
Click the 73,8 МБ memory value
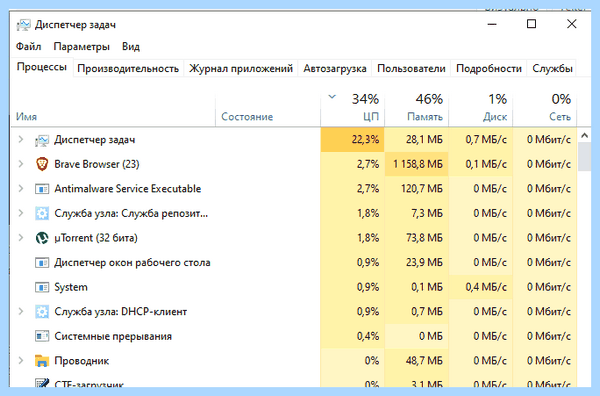pyautogui.click(x=424, y=238)
